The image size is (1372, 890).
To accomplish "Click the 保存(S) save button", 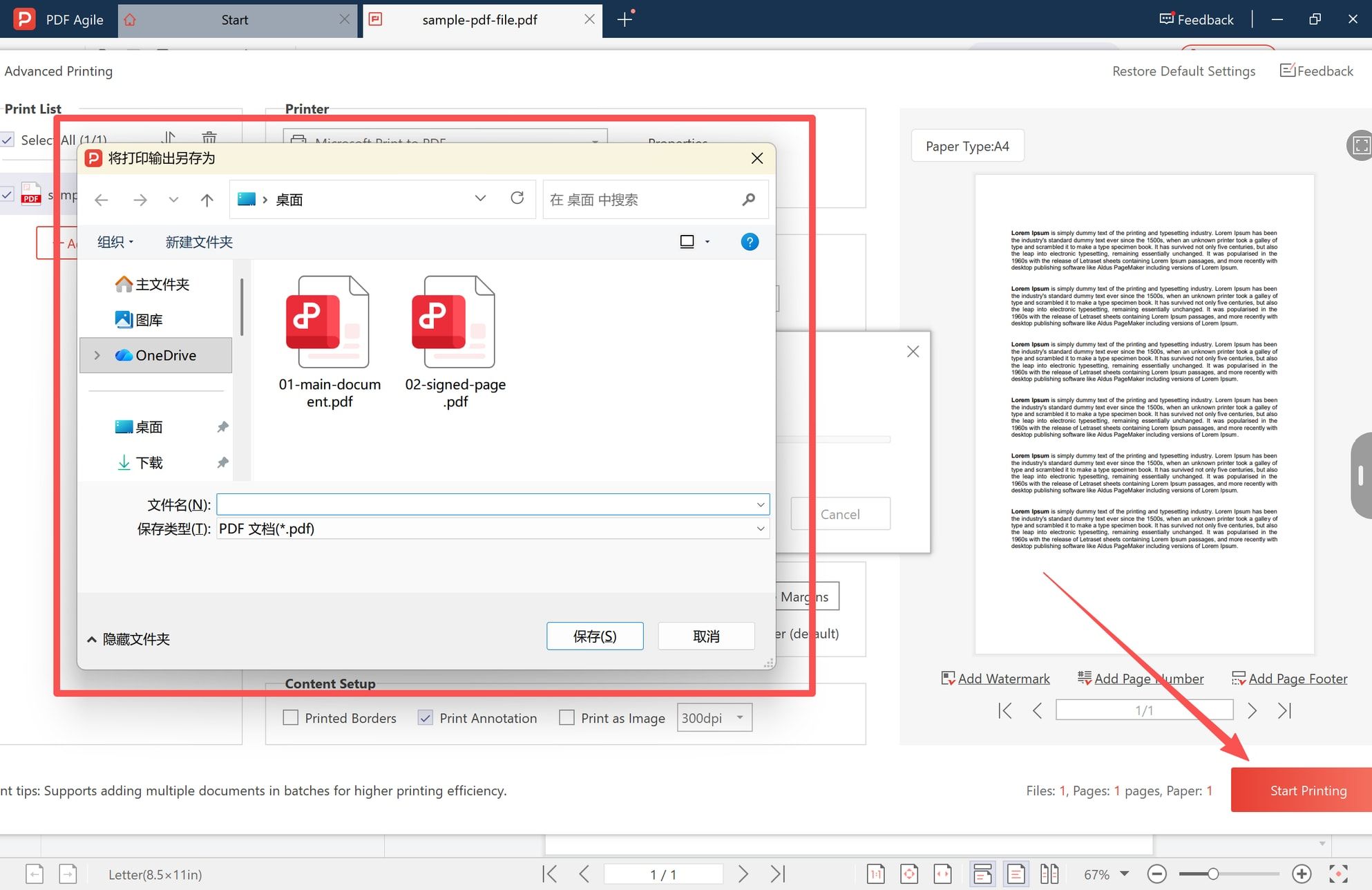I will click(x=595, y=636).
